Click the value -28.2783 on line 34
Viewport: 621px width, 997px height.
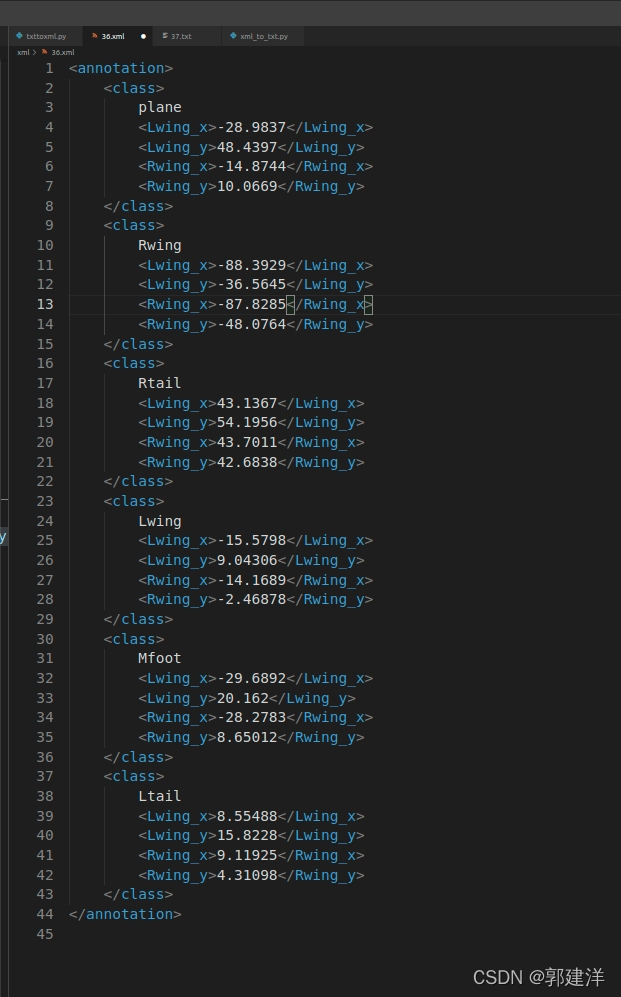point(252,717)
